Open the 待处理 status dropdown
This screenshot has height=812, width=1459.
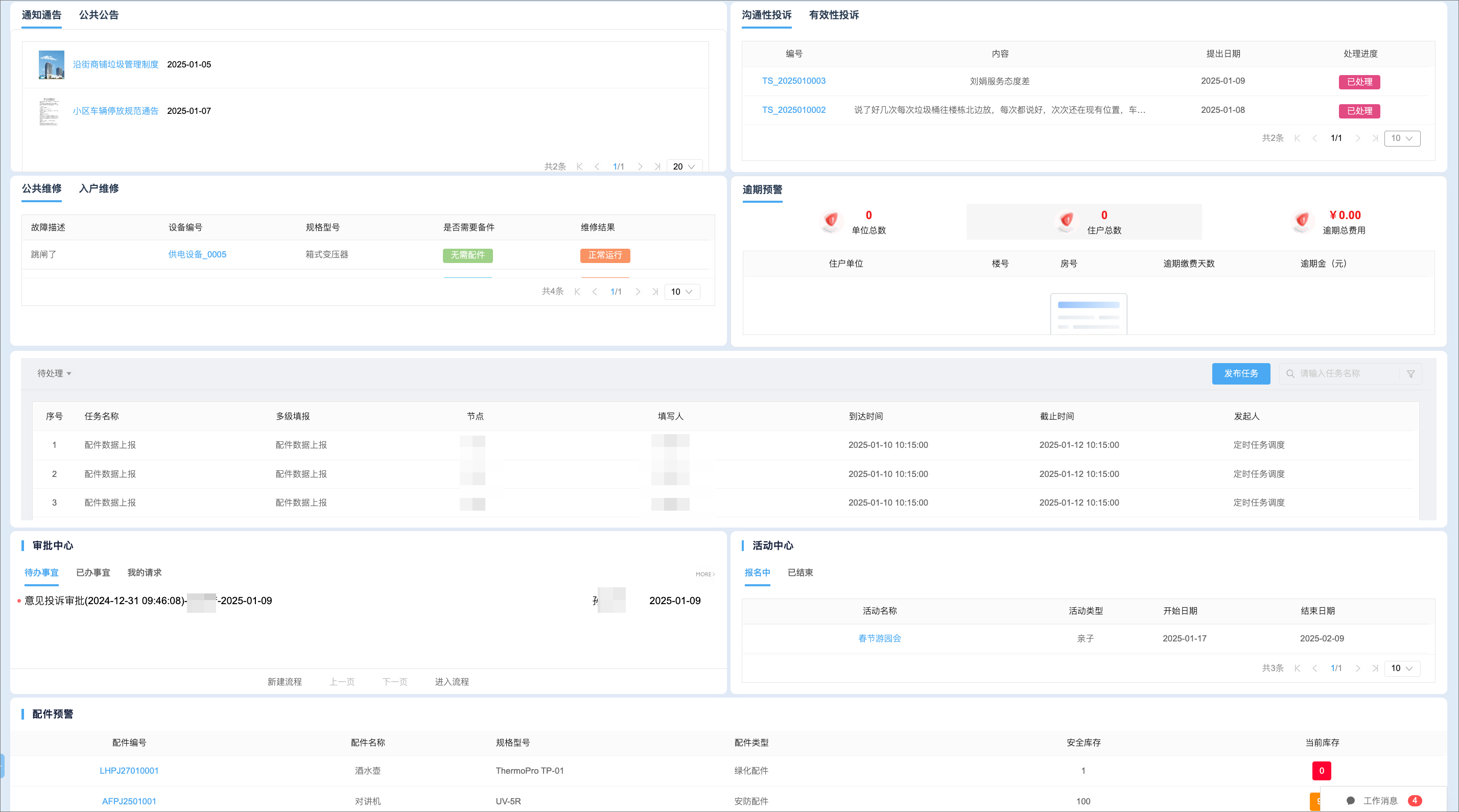[54, 374]
